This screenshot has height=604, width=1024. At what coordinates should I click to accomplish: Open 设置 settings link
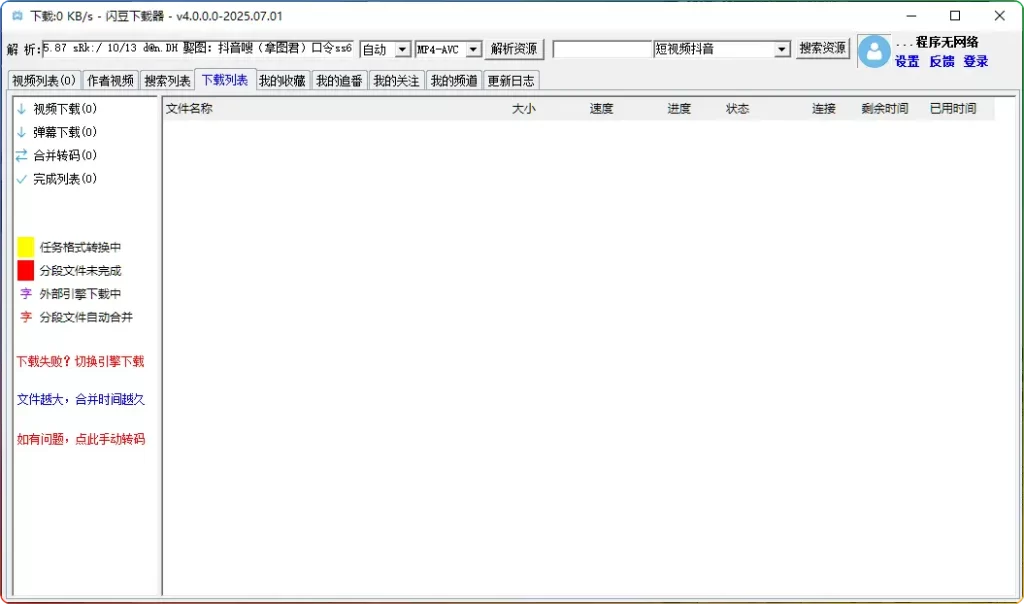point(907,61)
